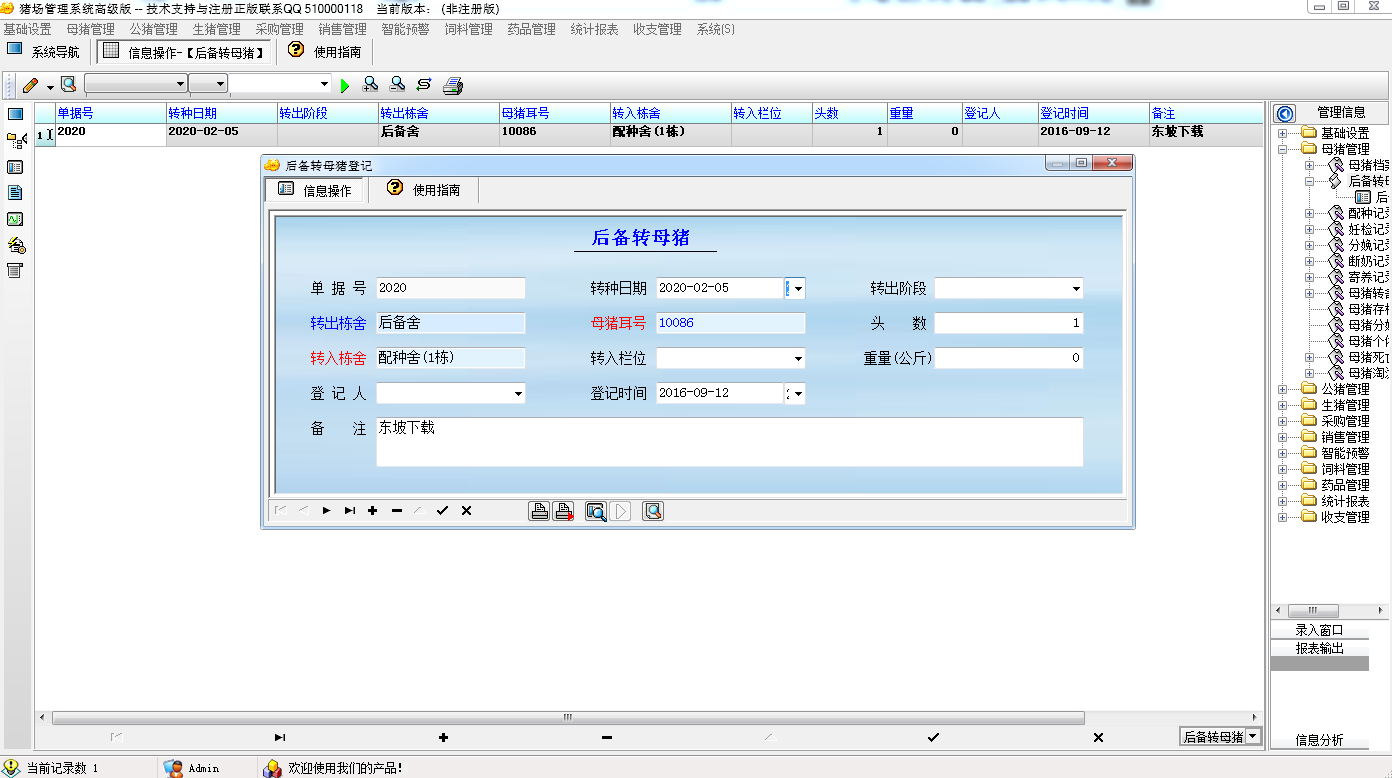Sort by the 转种日期 column header
Image resolution: width=1392 pixels, height=778 pixels.
coord(221,113)
